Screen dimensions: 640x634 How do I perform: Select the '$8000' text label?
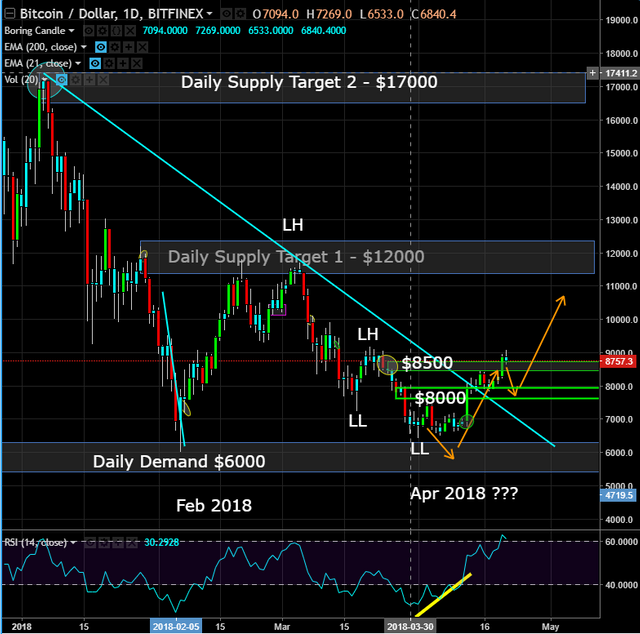coord(440,398)
